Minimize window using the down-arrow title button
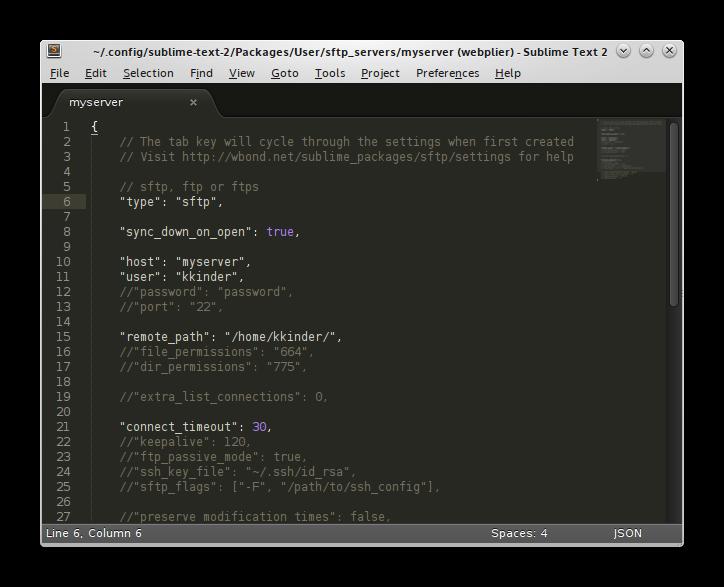 tap(624, 51)
